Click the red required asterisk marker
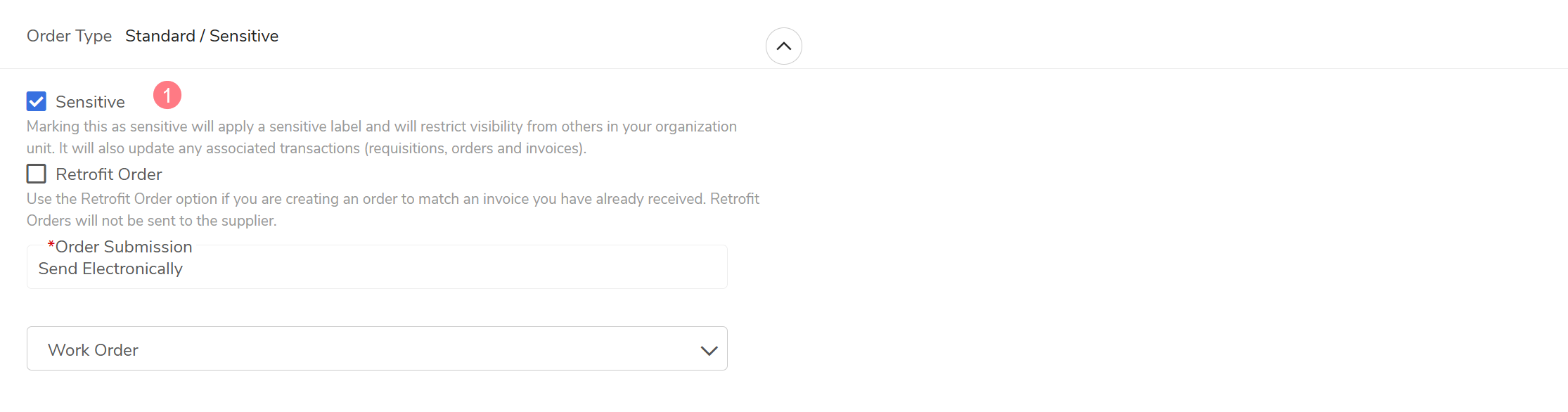 coord(51,245)
